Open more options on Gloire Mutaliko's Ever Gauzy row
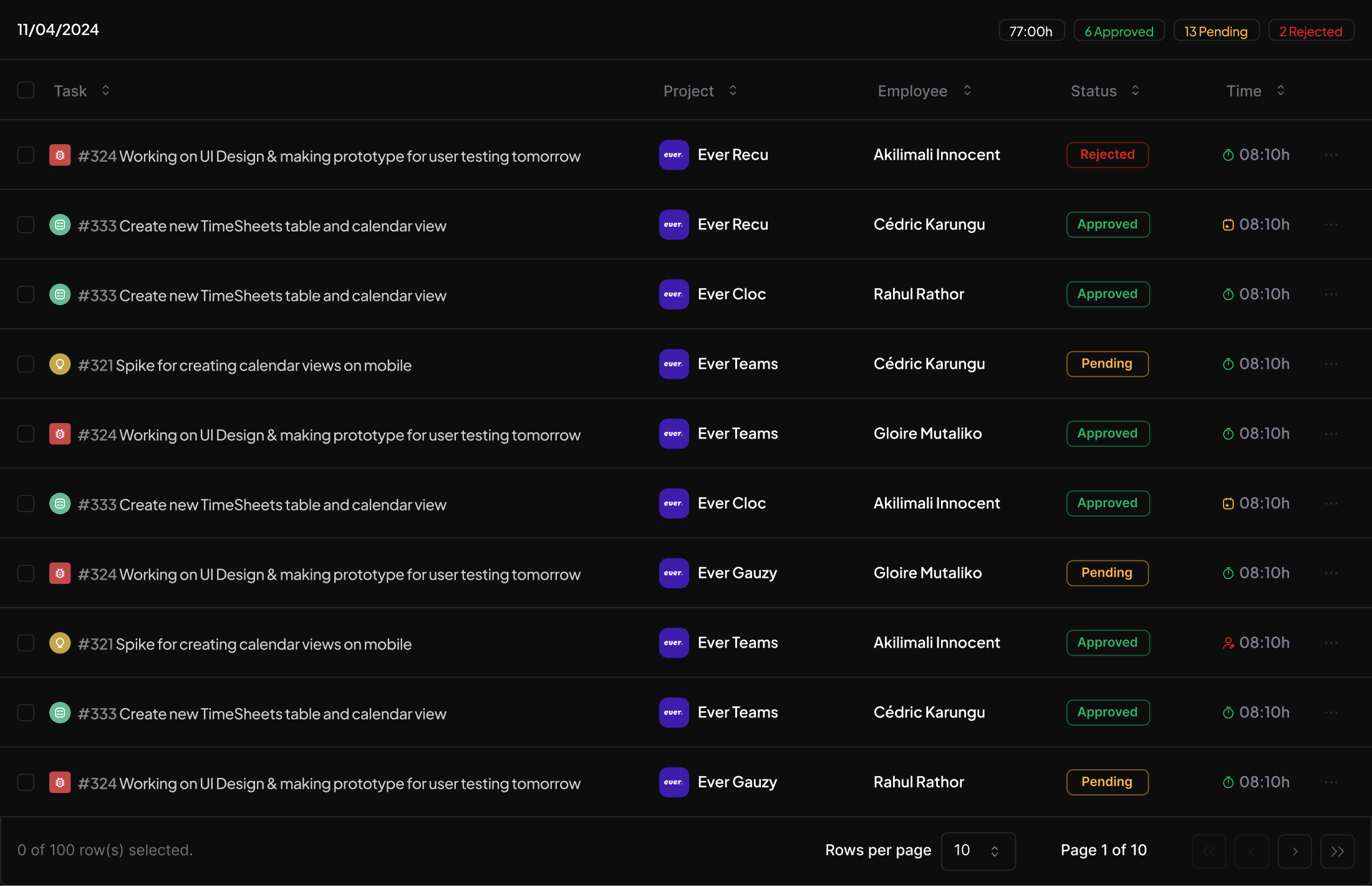 (1331, 573)
